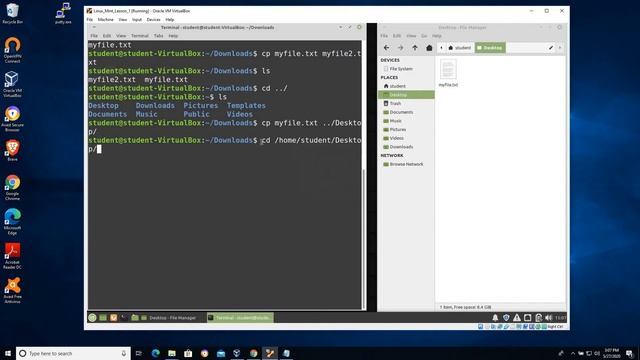Toggle path editing with the pencil icon
Screen dimensions: 640x360
[551, 48]
